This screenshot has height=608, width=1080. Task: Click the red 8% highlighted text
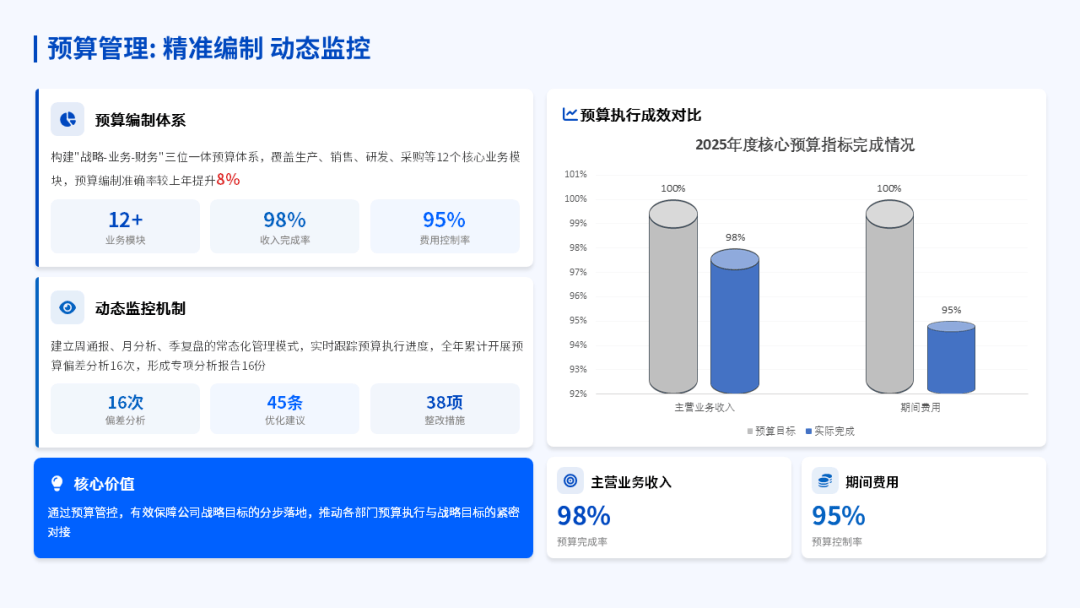[x=228, y=179]
